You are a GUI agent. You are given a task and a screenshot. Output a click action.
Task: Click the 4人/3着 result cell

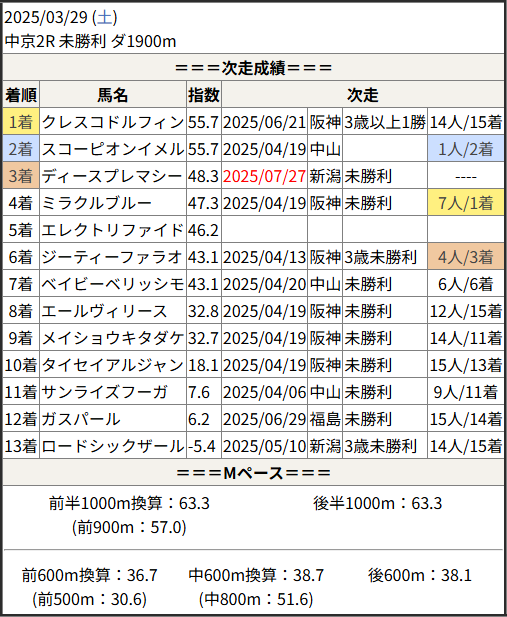466,257
